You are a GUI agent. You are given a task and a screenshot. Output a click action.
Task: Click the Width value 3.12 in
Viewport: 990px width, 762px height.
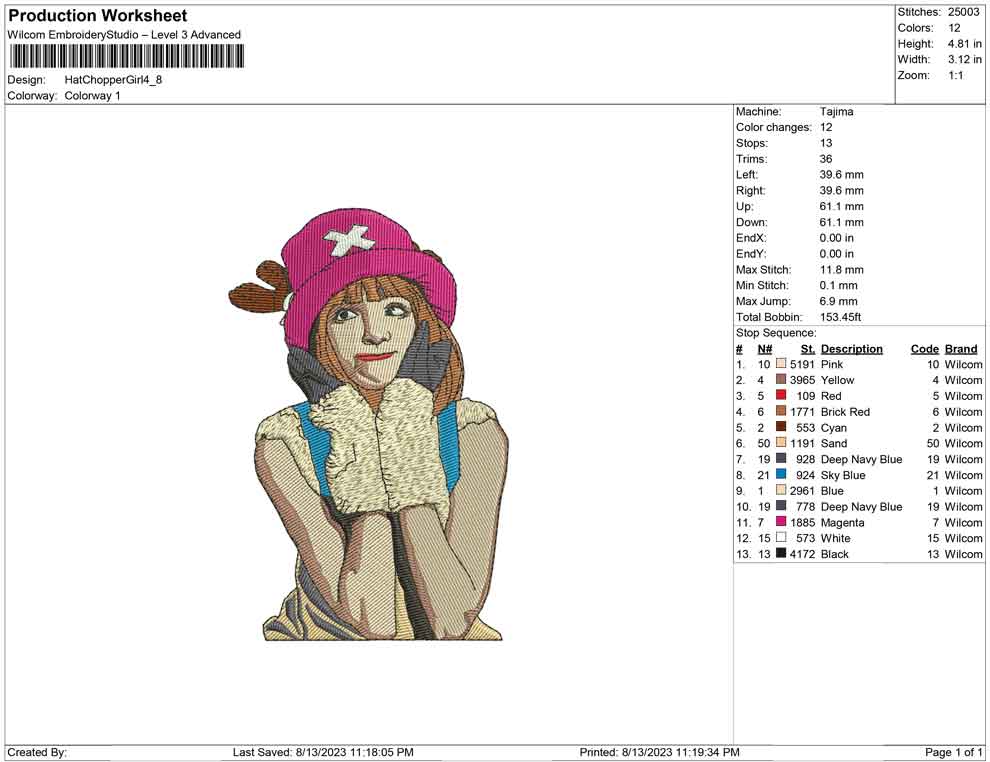pos(964,59)
